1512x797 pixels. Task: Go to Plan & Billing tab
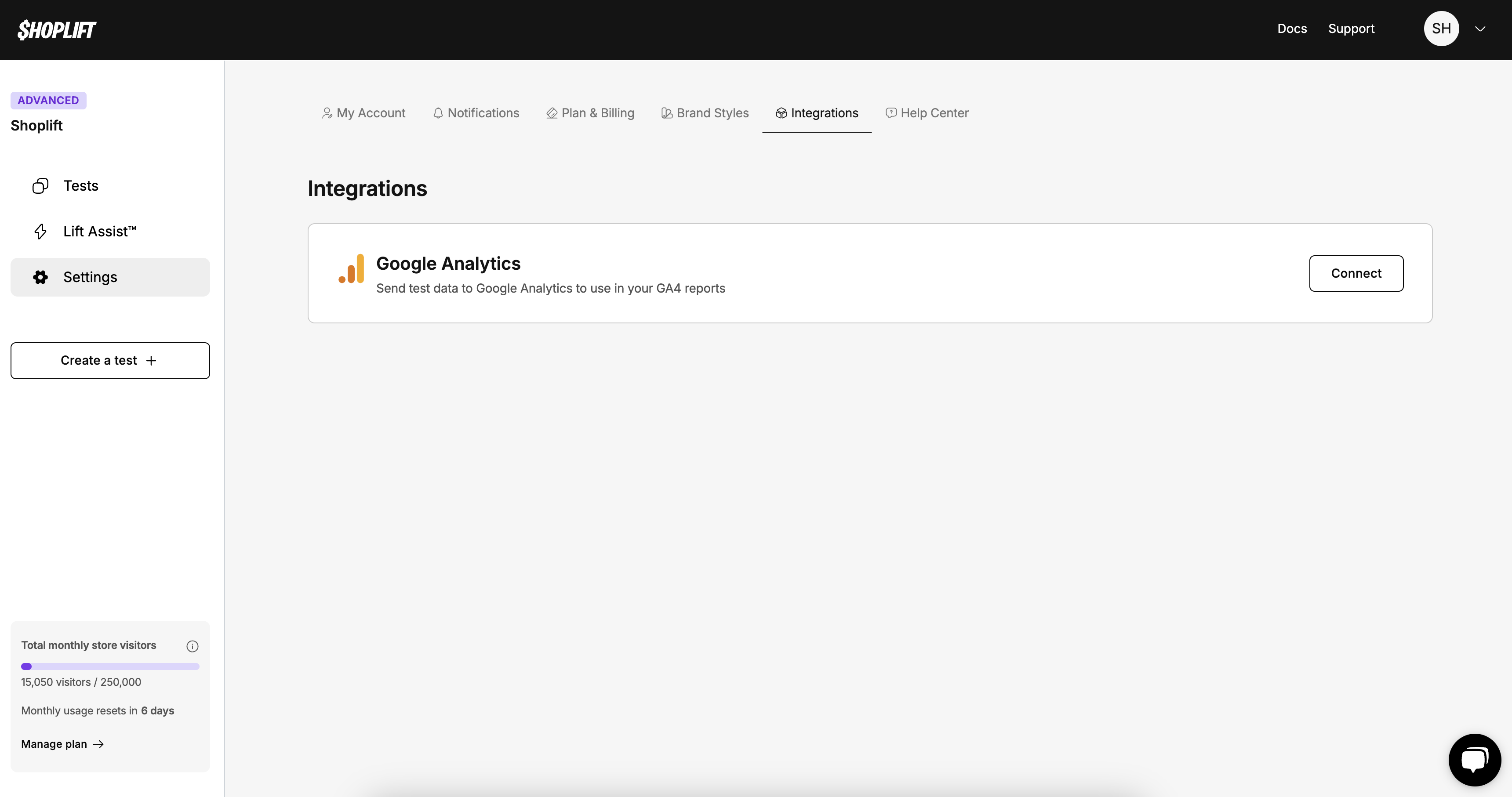pyautogui.click(x=590, y=112)
